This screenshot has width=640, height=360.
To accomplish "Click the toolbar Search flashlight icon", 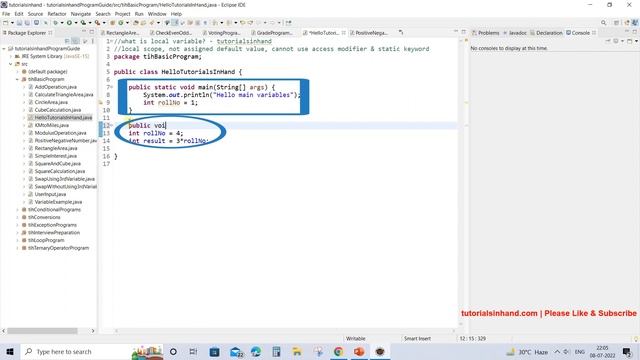I will 152,22.
